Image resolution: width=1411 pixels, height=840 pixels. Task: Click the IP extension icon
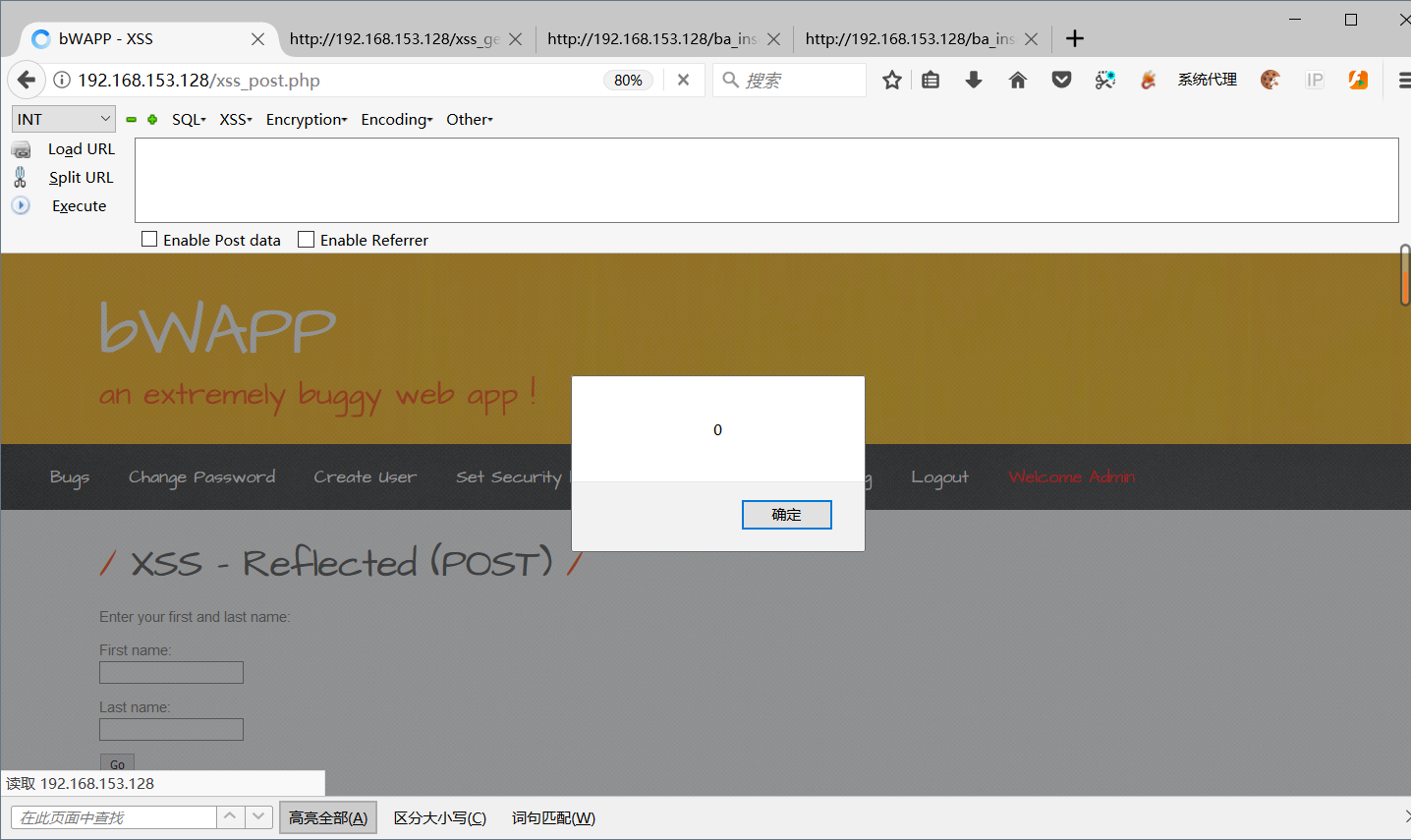tap(1315, 80)
